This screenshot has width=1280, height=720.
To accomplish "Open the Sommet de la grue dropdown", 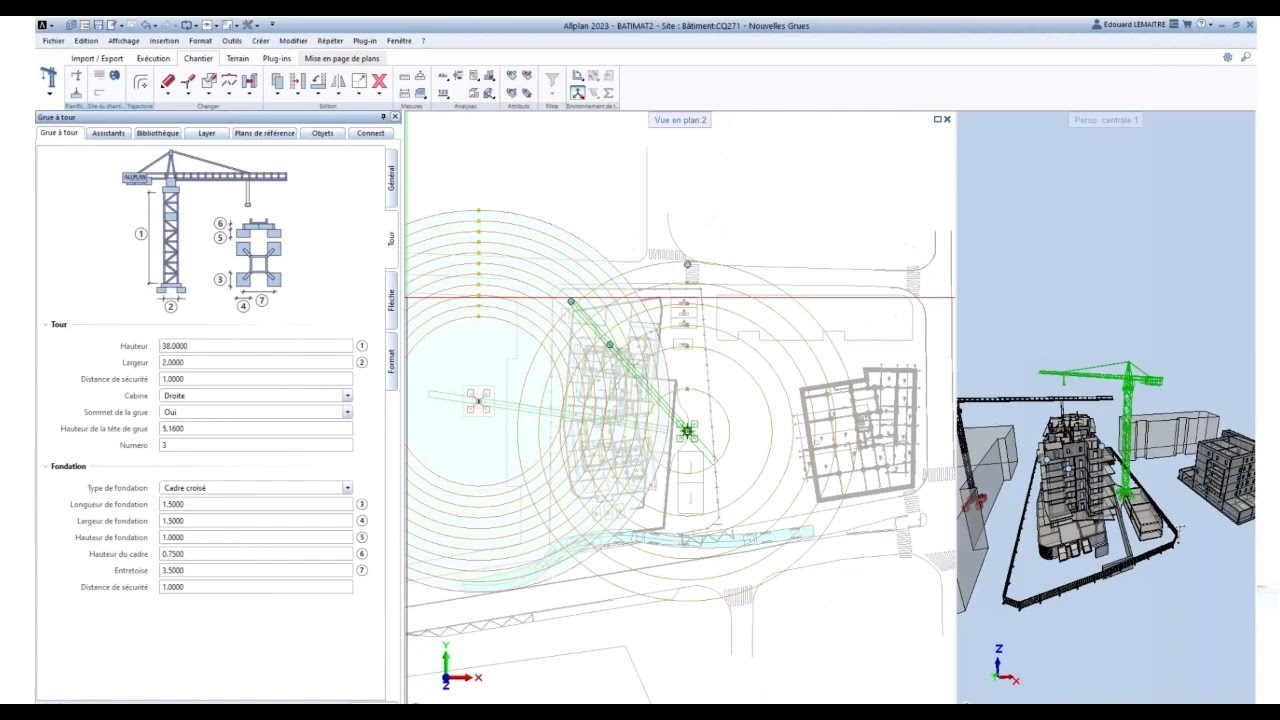I will 347,412.
